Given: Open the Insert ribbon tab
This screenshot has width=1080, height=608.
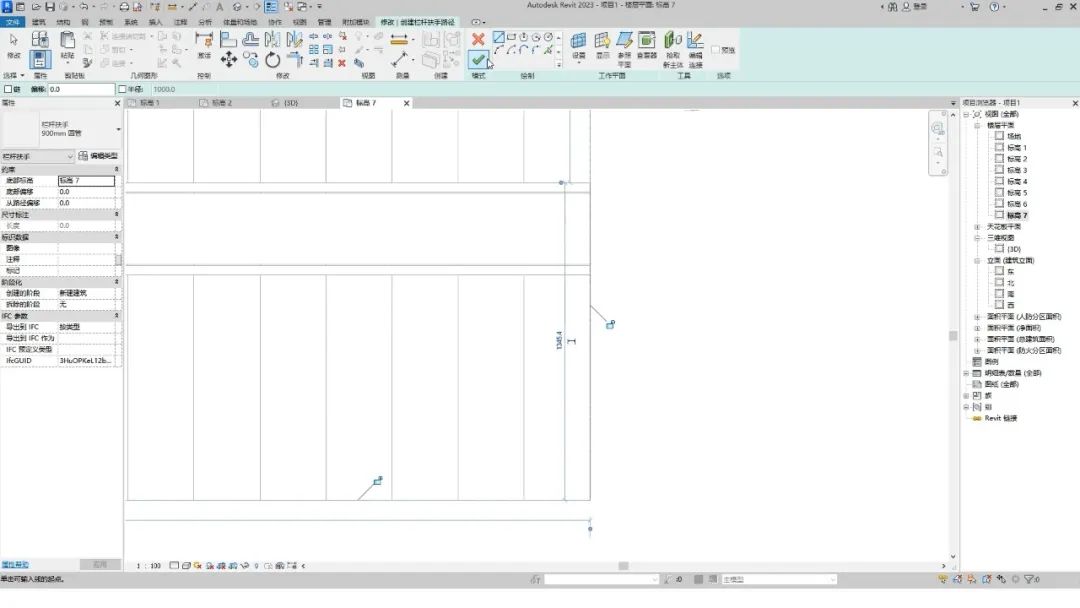Looking at the screenshot, I should tap(156, 22).
